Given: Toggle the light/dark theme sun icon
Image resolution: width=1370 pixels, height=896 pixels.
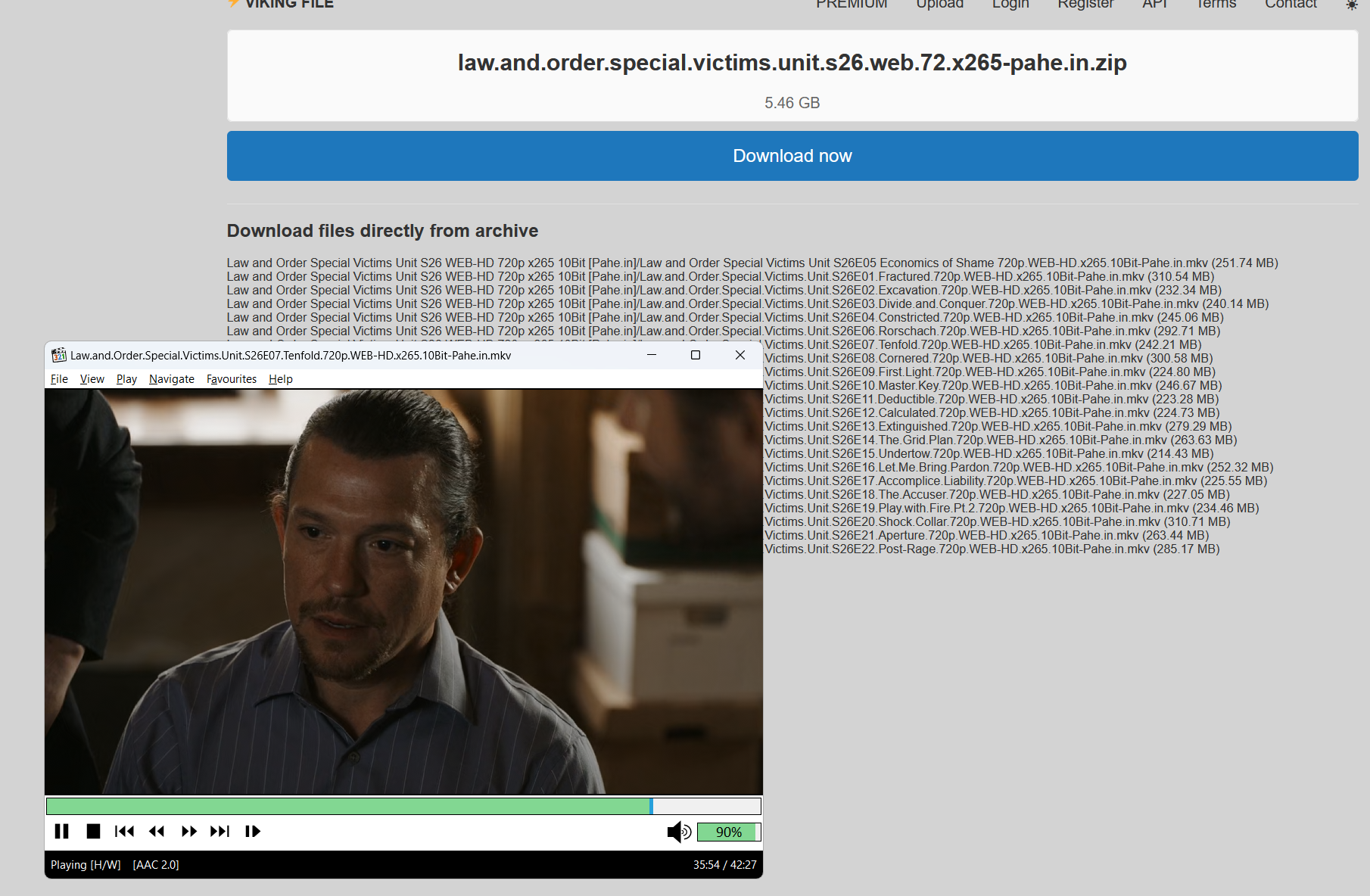Looking at the screenshot, I should pos(1351,5).
